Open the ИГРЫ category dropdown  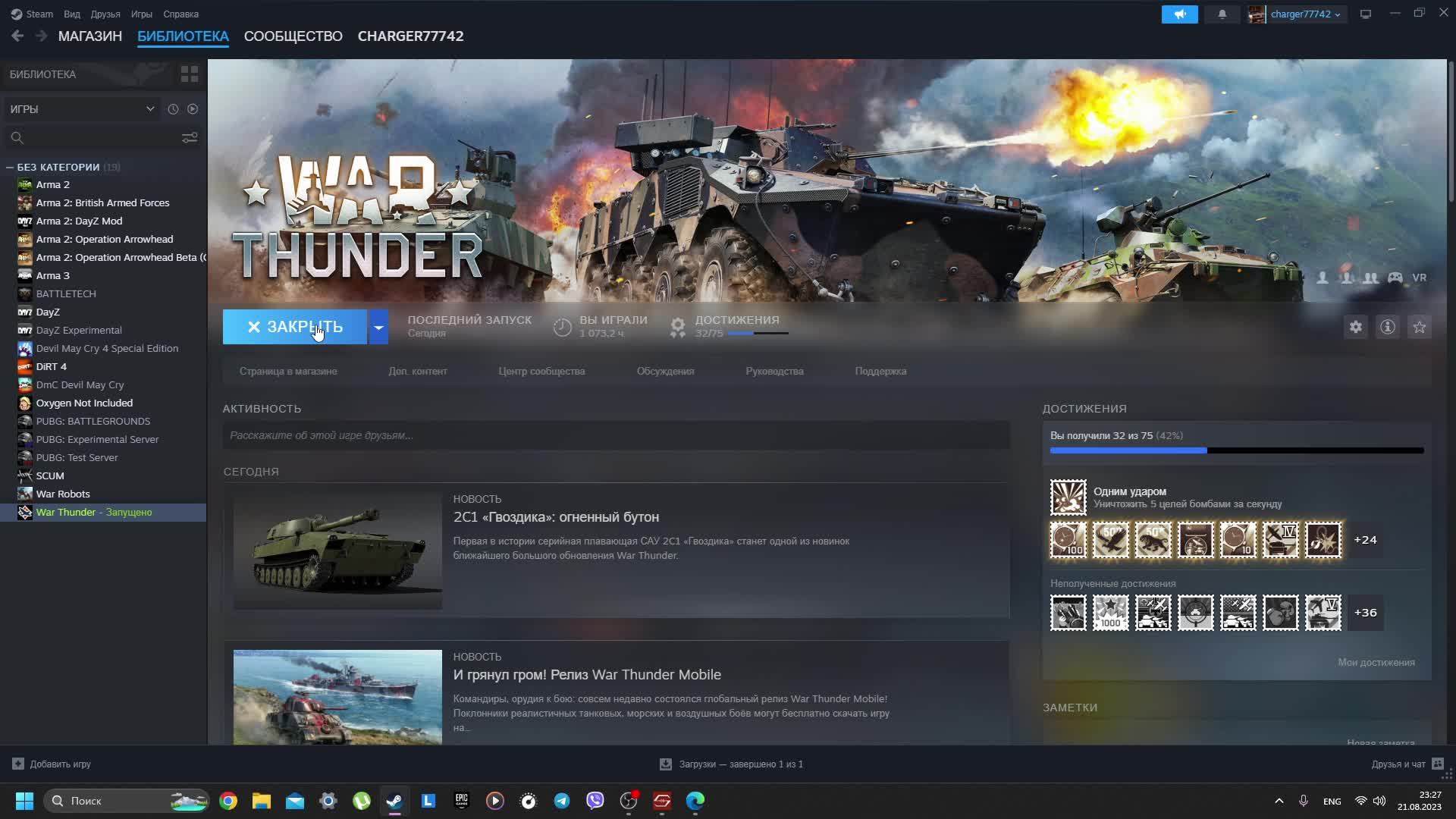pyautogui.click(x=82, y=109)
